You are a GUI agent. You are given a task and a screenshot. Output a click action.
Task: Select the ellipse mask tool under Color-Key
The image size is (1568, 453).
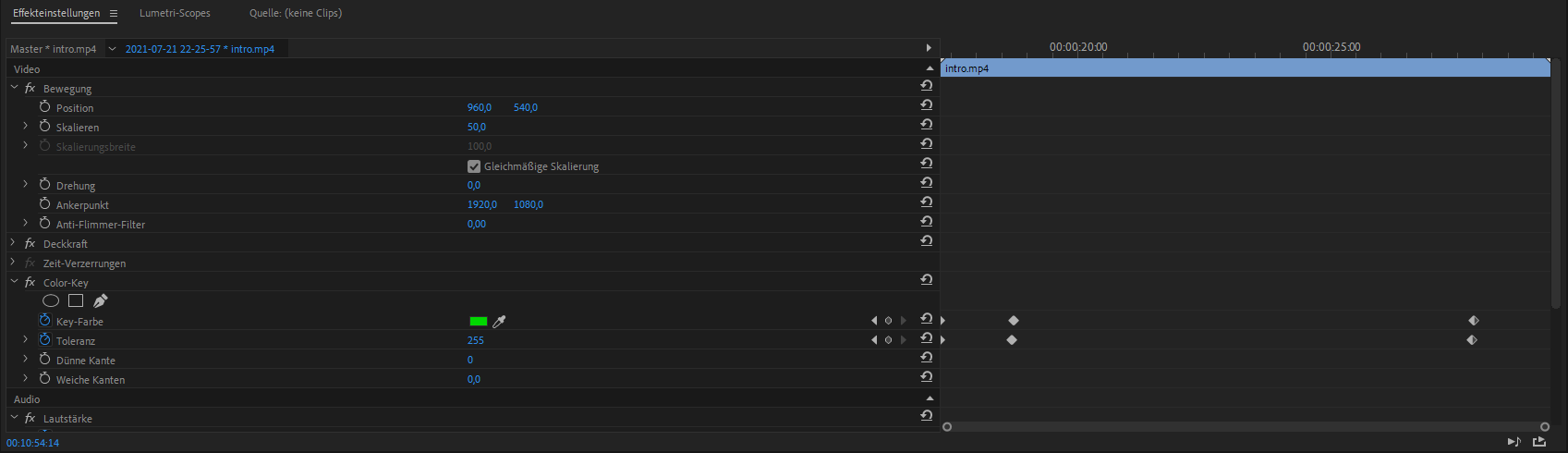tap(51, 300)
